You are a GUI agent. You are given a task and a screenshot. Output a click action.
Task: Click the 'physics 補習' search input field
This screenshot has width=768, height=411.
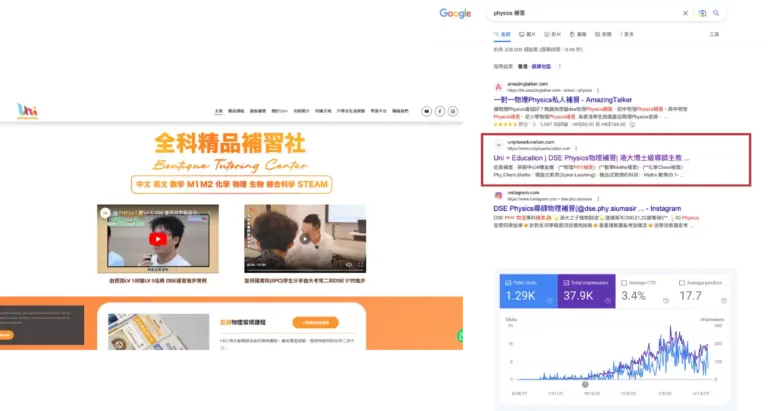click(x=580, y=13)
